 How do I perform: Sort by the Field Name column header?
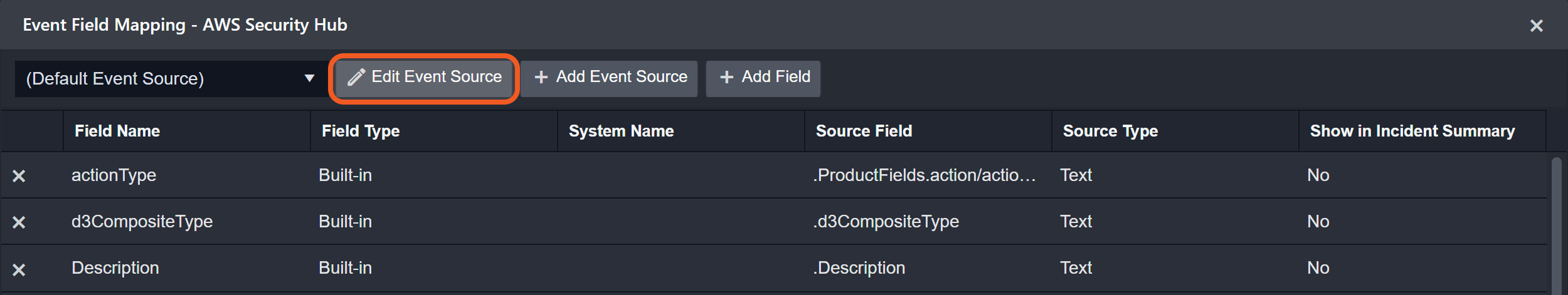point(117,131)
